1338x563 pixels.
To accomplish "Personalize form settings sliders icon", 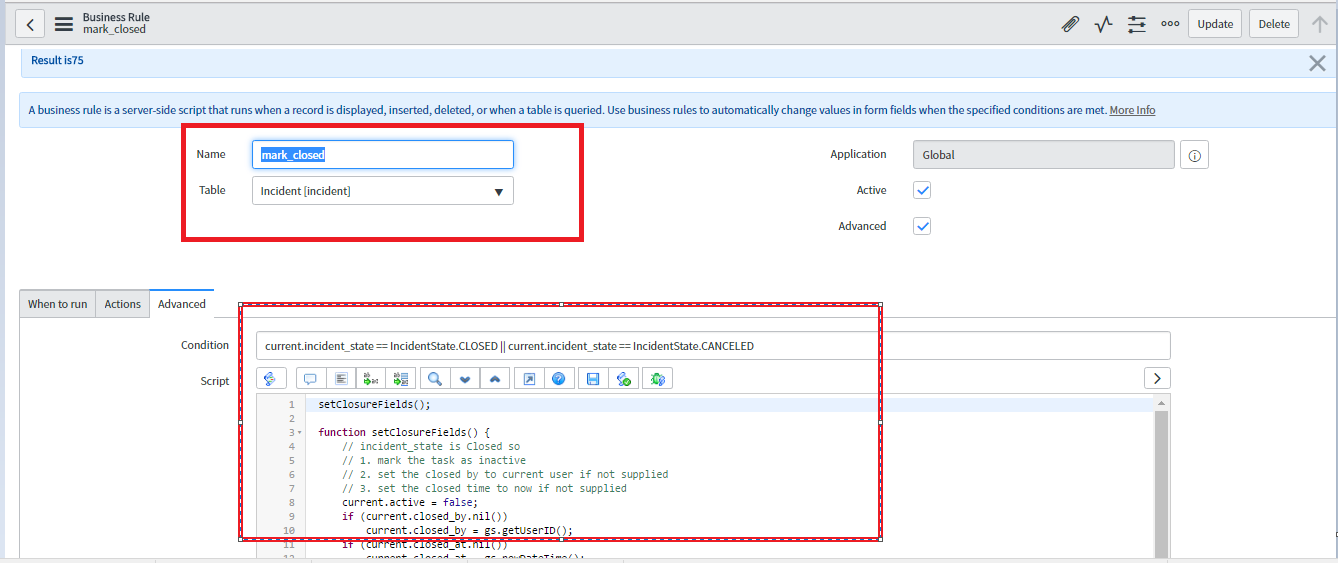I will click(x=1137, y=24).
